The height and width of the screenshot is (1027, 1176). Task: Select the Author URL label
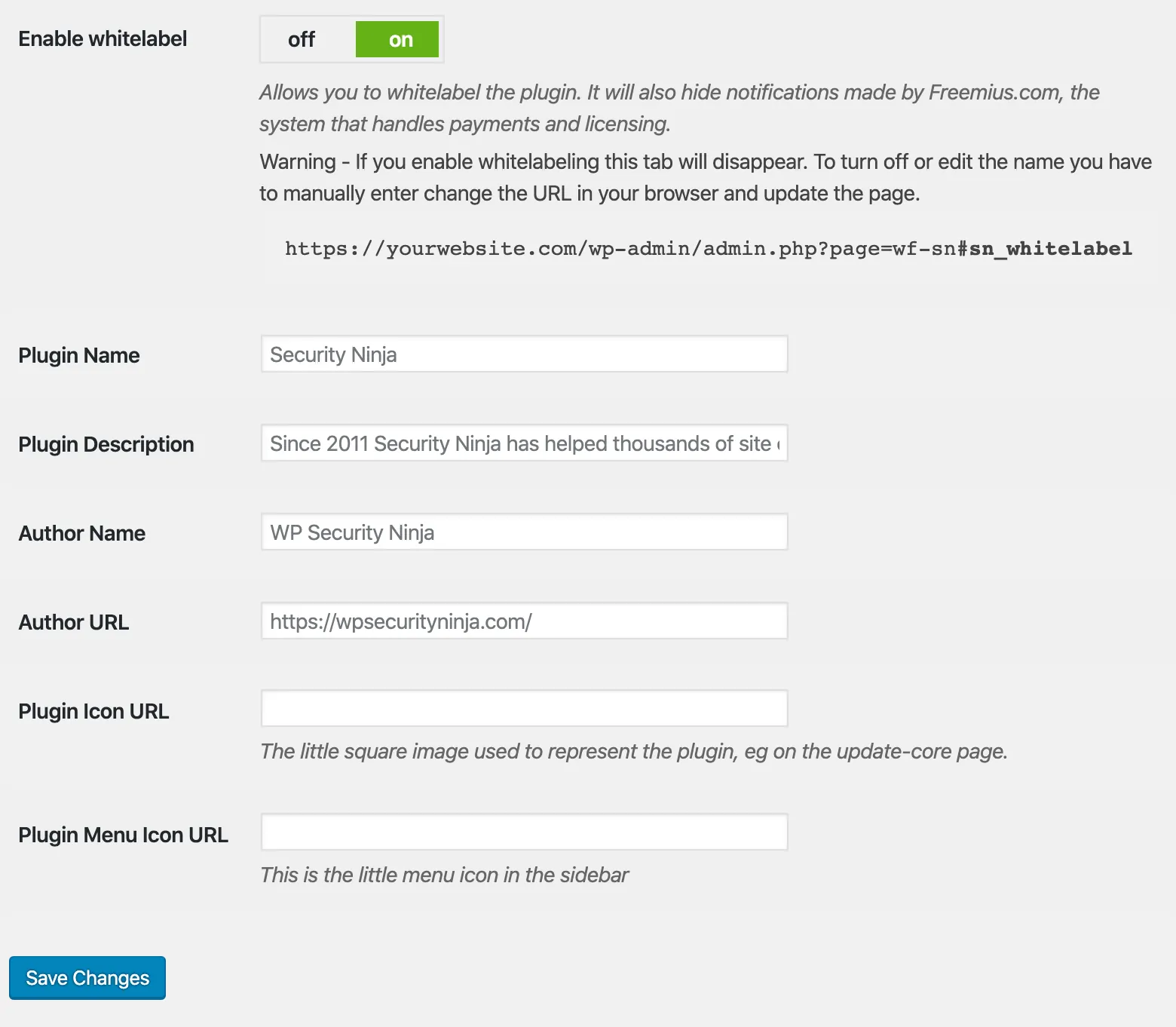coord(74,622)
